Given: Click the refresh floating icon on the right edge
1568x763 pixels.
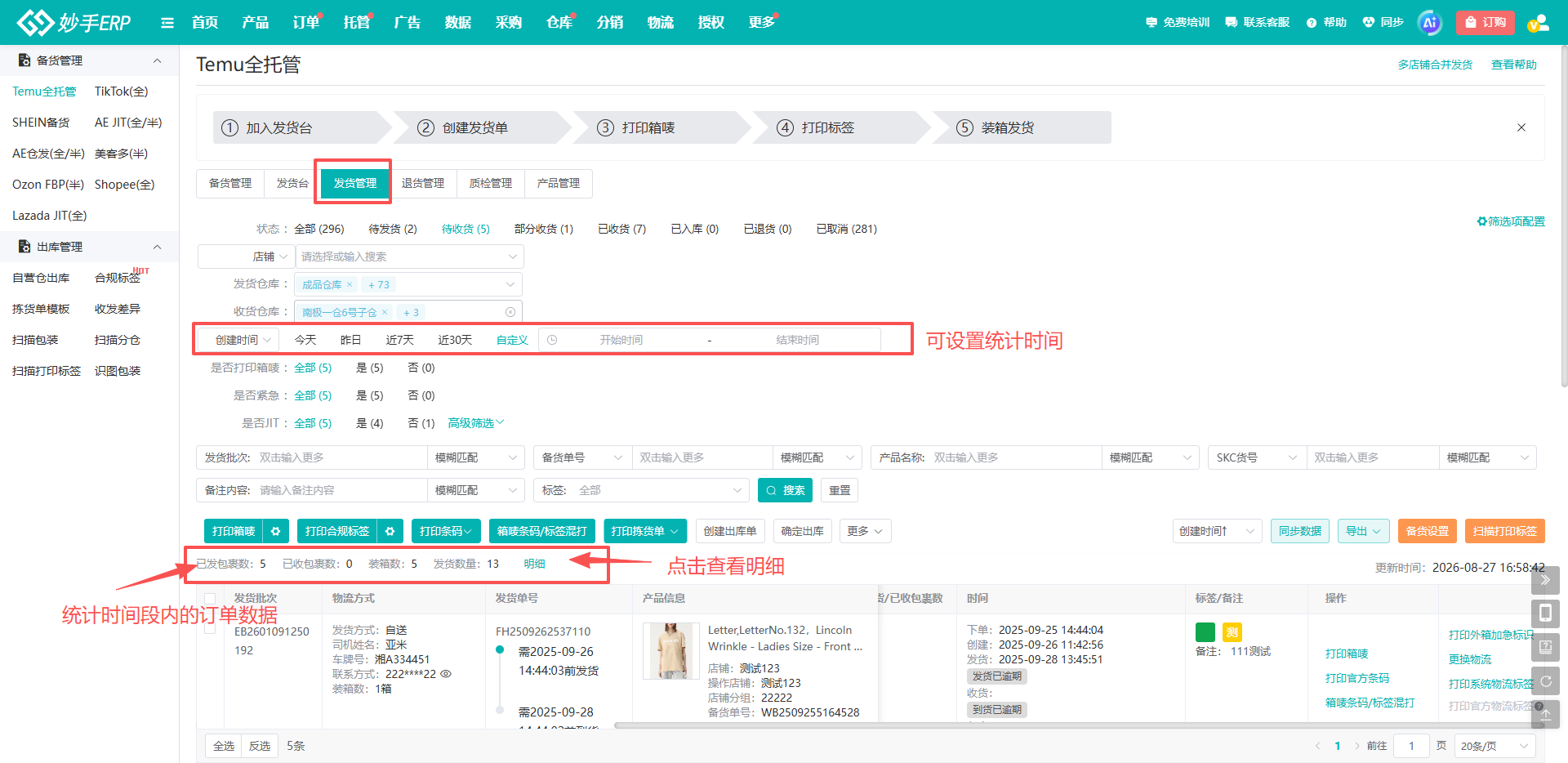Looking at the screenshot, I should tap(1545, 680).
